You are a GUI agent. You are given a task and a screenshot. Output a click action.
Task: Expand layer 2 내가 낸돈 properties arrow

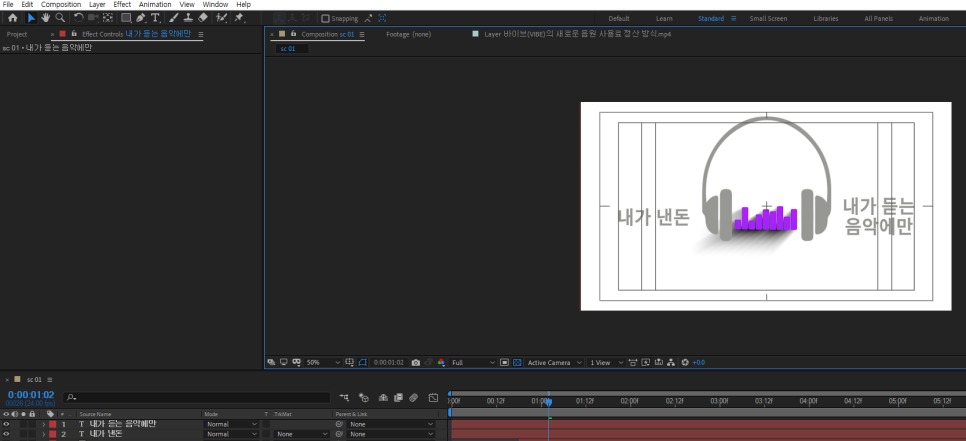[43, 434]
